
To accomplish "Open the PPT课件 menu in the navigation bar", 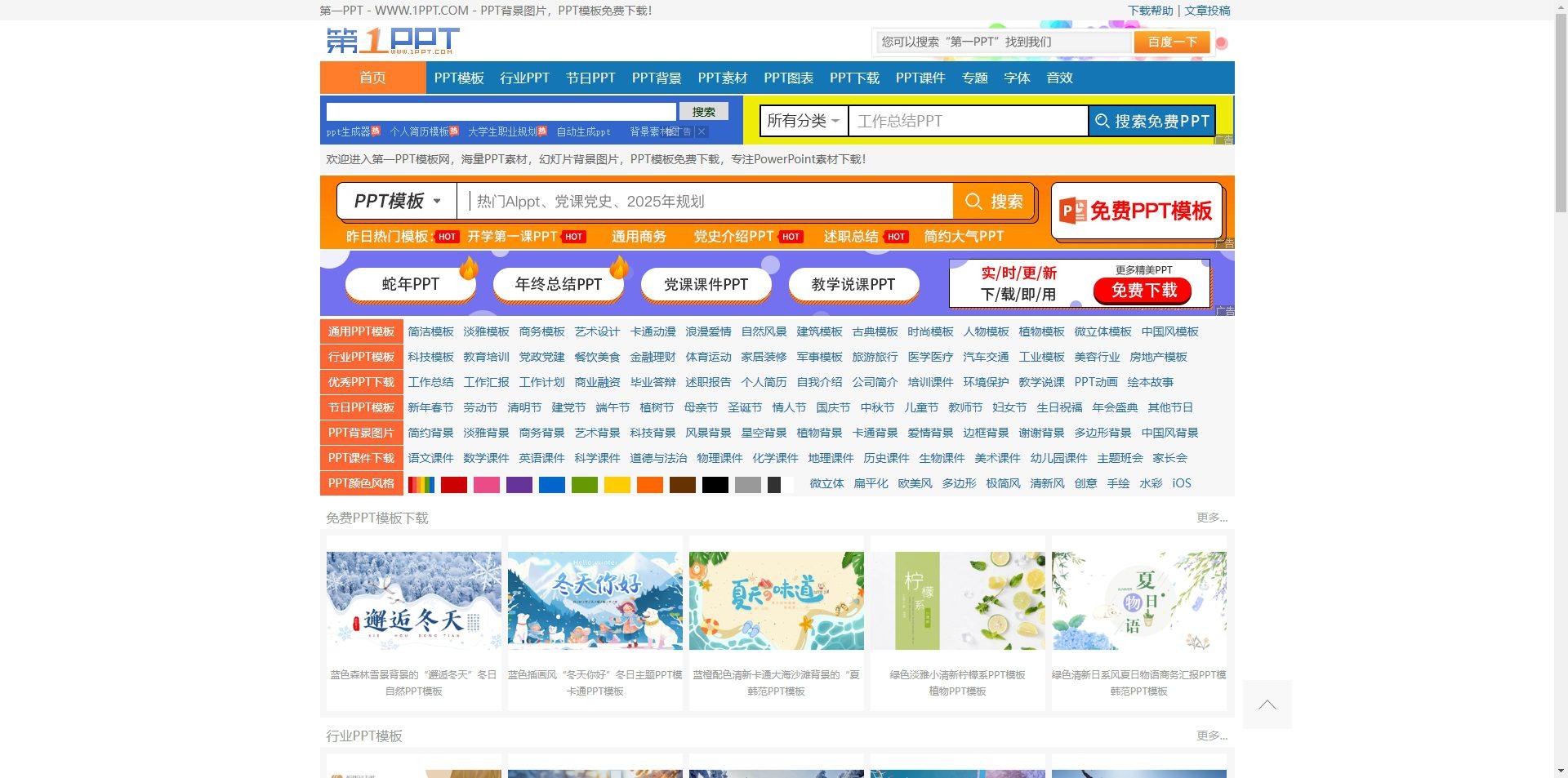I will (x=920, y=78).
